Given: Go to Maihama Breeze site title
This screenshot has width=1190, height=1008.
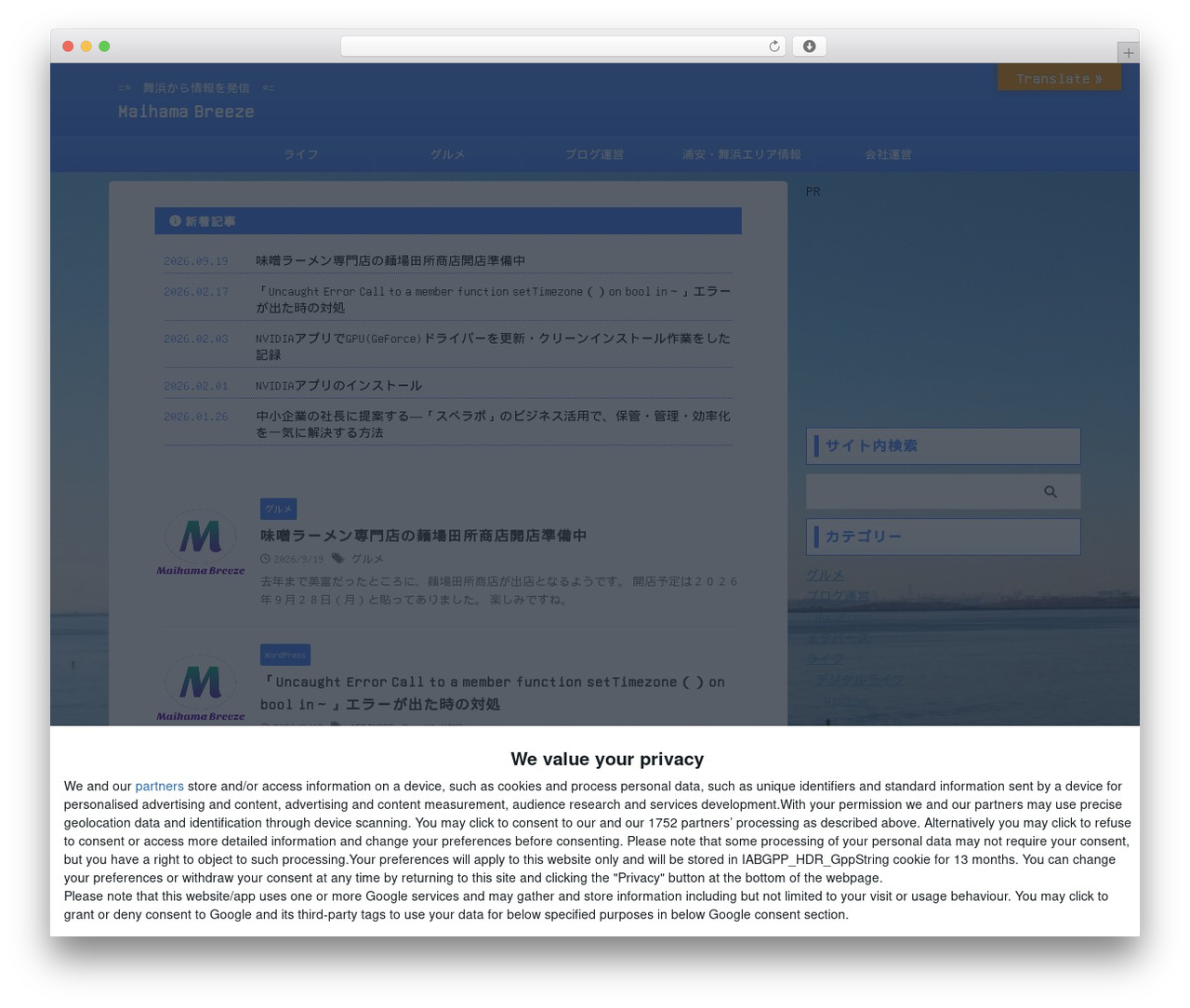Looking at the screenshot, I should [186, 112].
